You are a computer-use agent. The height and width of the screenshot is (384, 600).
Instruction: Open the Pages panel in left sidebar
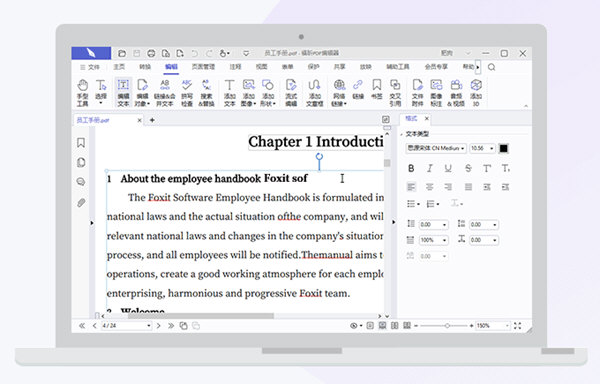tap(81, 163)
